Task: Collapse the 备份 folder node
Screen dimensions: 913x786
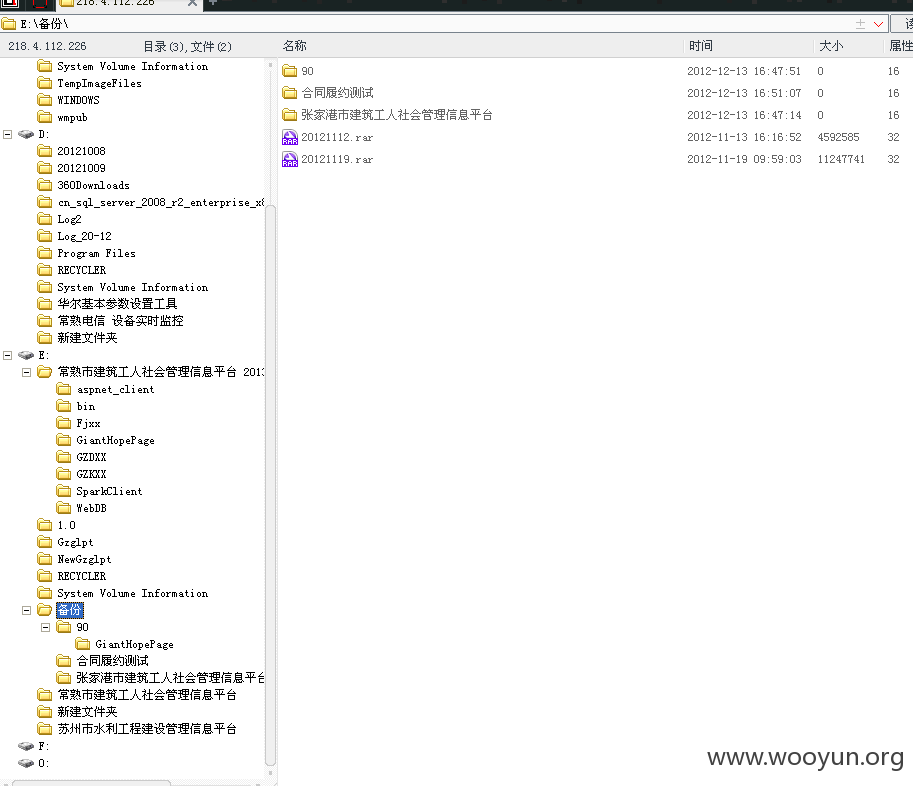Action: [x=26, y=610]
